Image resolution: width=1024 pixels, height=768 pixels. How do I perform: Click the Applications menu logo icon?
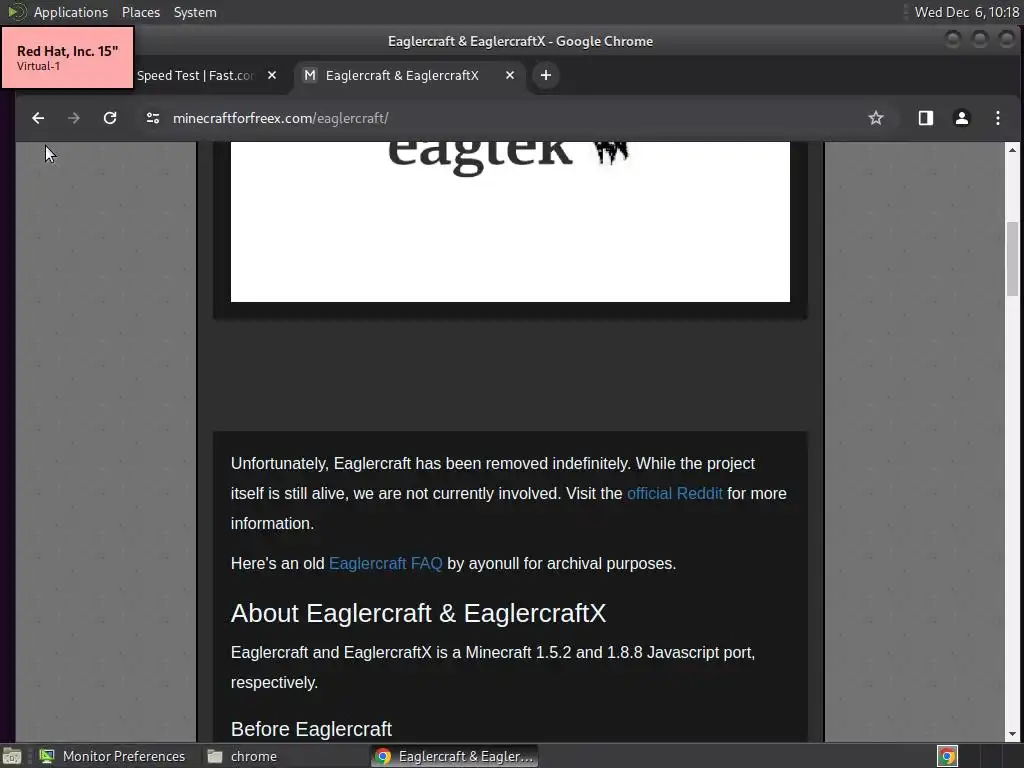16,12
